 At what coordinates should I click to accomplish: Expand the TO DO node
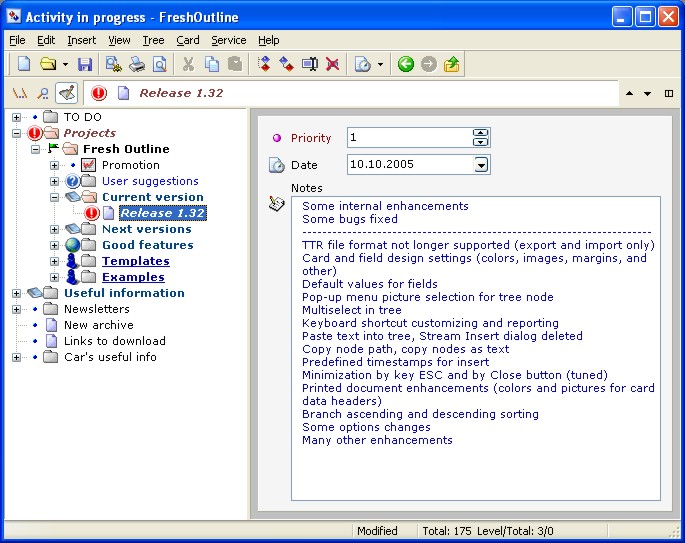click(16, 117)
